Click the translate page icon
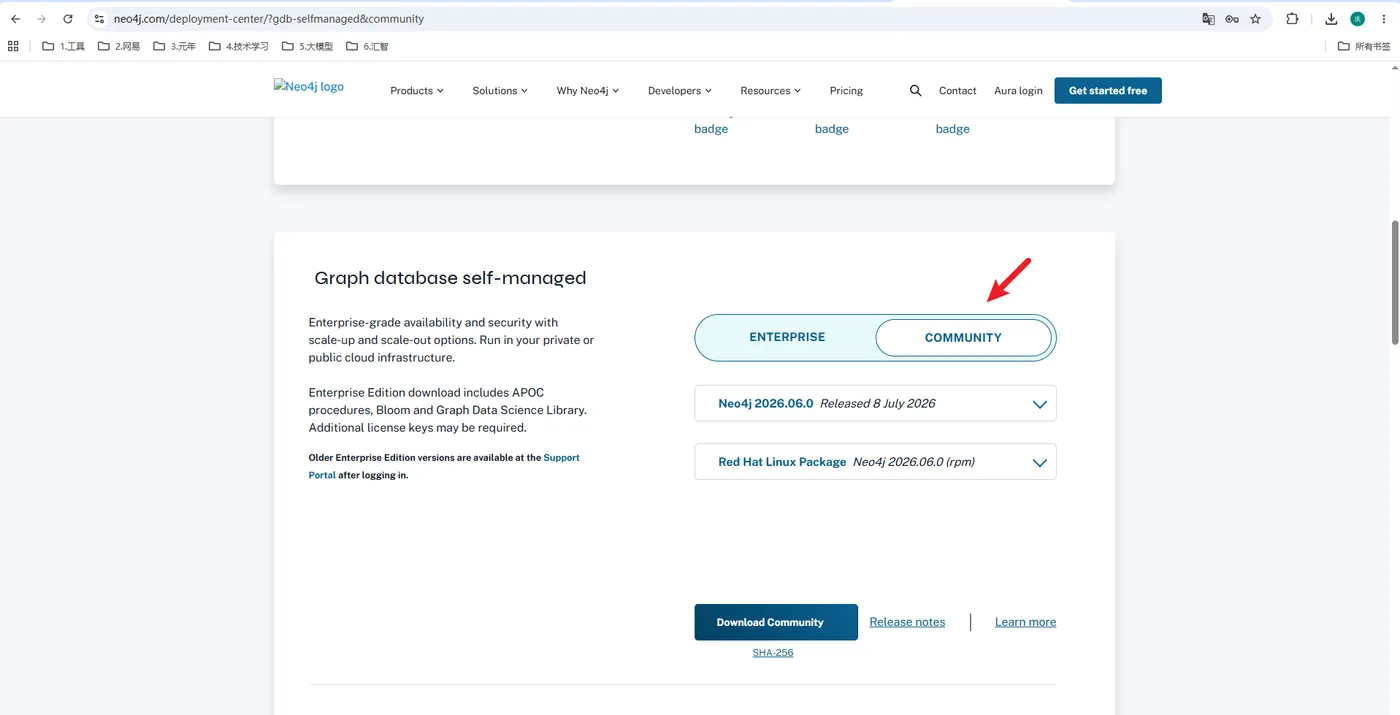The width and height of the screenshot is (1400, 715). [1208, 19]
